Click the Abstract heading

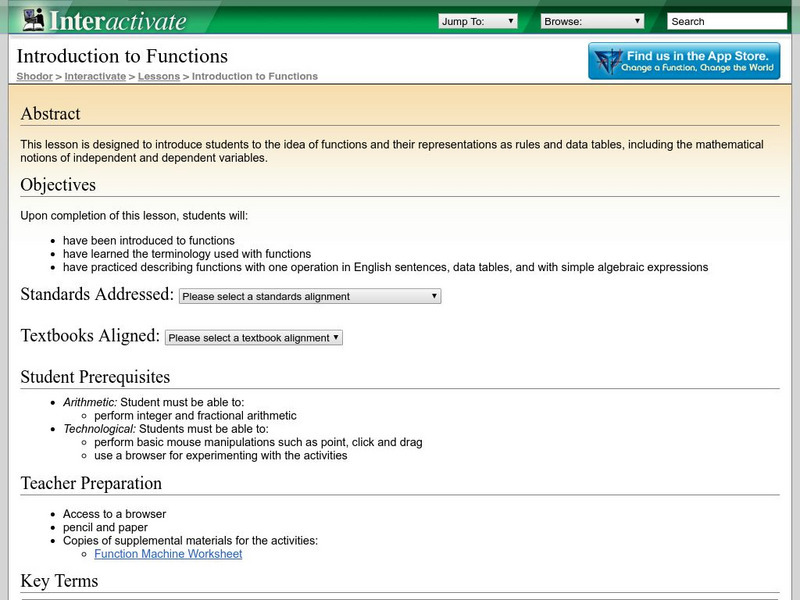point(51,114)
